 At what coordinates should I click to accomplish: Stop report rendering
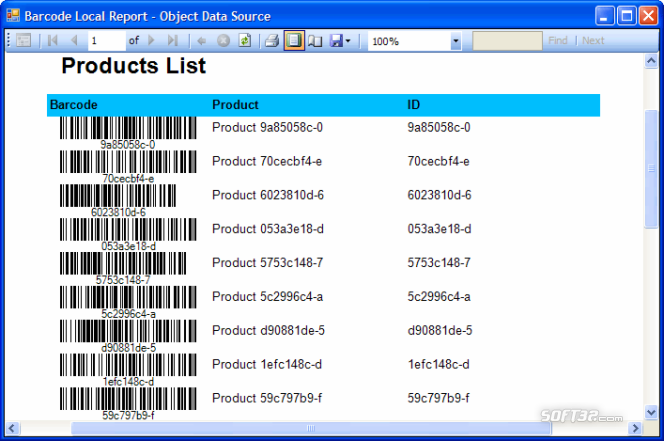click(x=223, y=41)
